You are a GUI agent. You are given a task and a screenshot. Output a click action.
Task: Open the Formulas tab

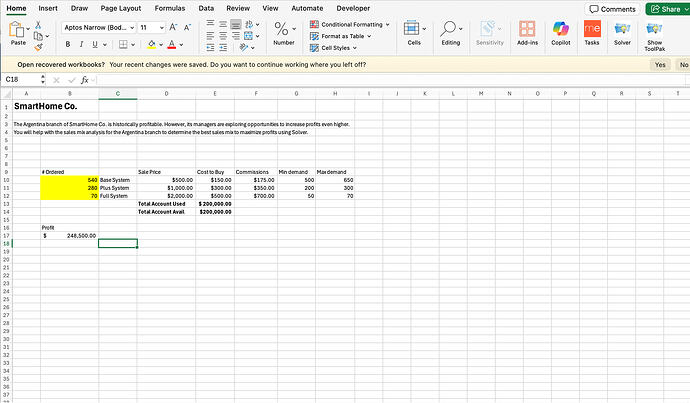click(170, 8)
